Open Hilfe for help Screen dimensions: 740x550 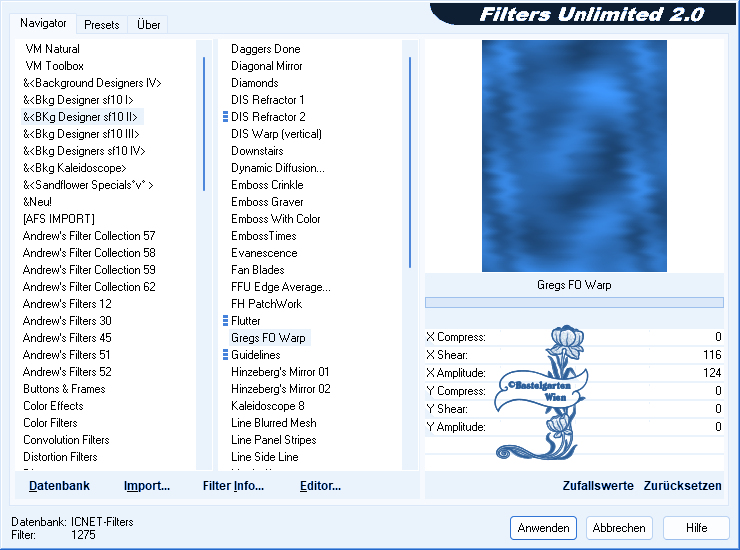click(x=697, y=528)
